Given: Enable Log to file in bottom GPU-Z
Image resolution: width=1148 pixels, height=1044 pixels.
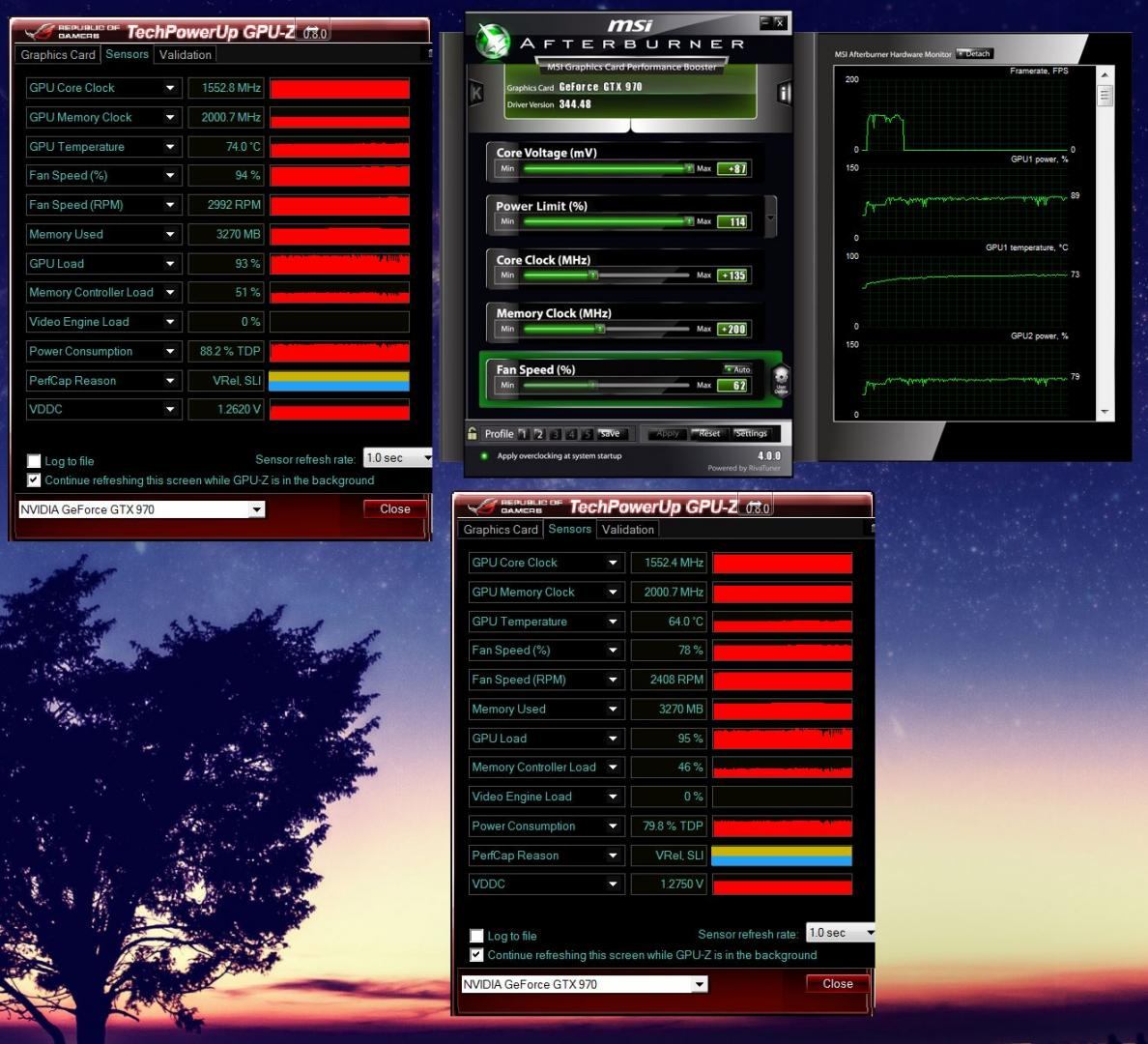Looking at the screenshot, I should tap(476, 936).
